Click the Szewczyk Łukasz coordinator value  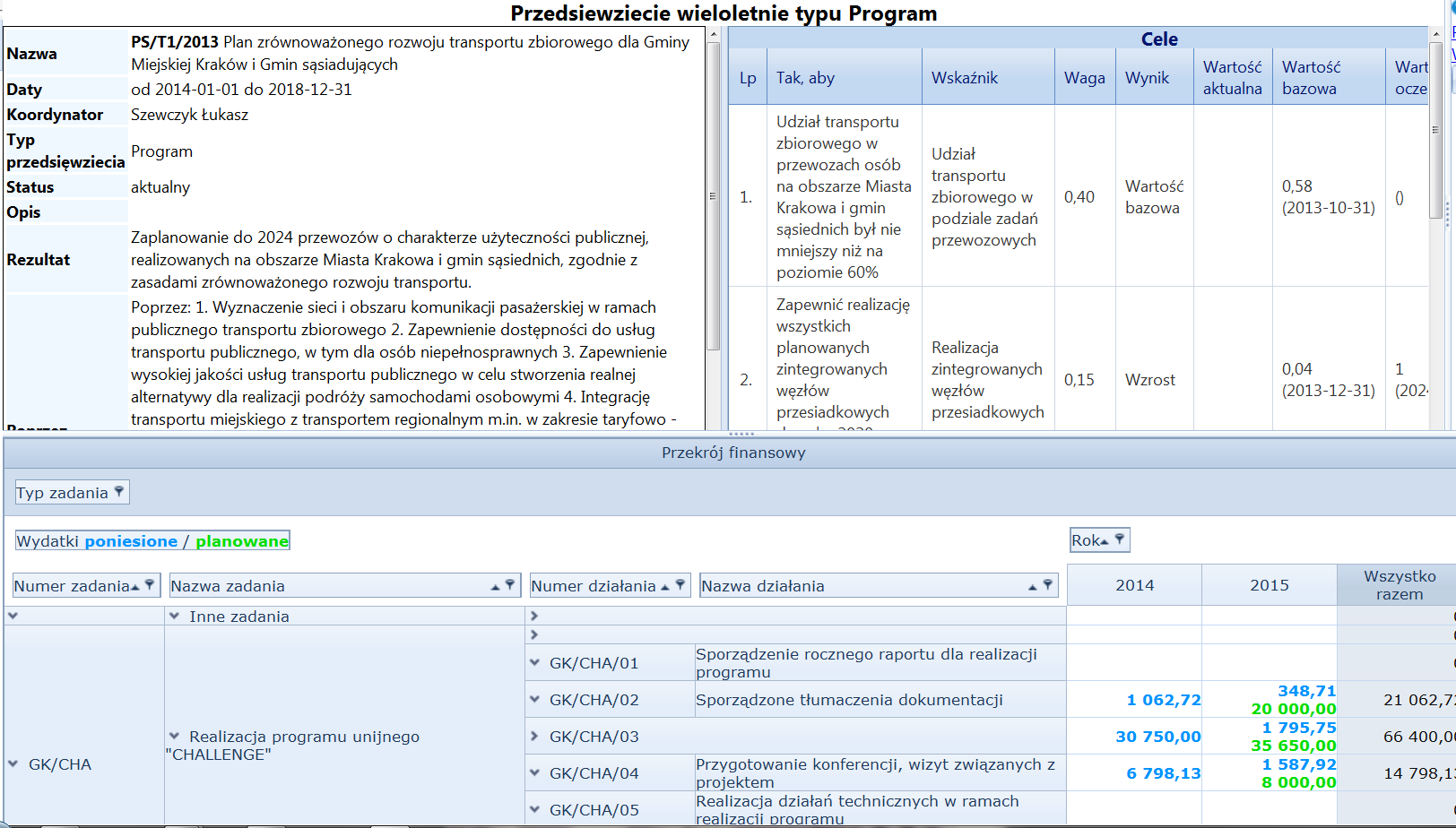[x=189, y=115]
